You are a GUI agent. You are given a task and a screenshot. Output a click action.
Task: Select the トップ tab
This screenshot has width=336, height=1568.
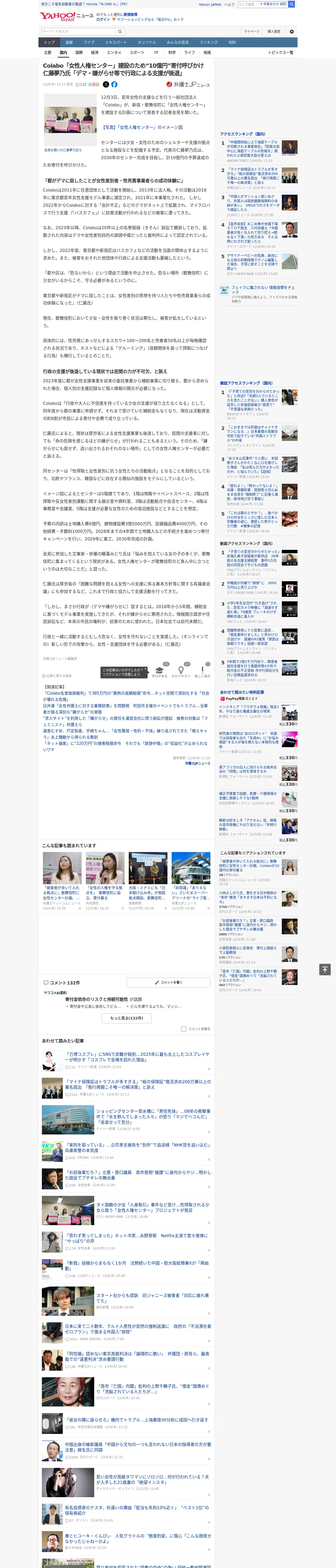click(49, 43)
